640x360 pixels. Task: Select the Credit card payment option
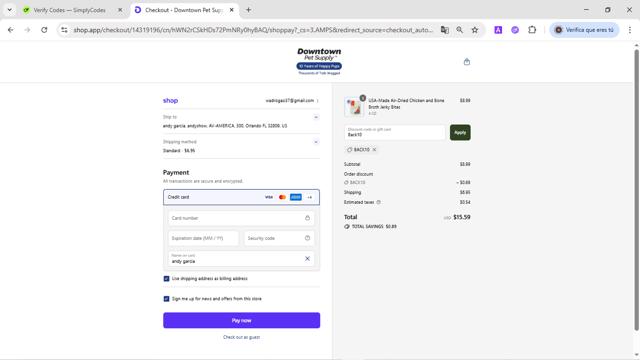point(242,197)
